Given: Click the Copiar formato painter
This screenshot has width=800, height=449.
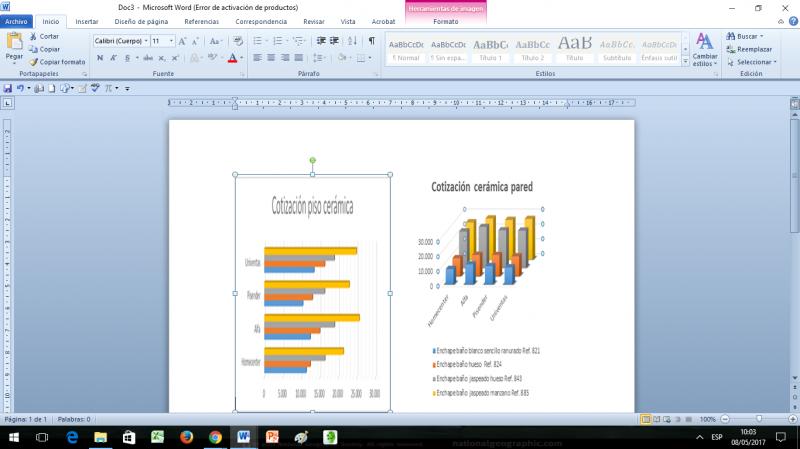Looking at the screenshot, I should coord(57,62).
